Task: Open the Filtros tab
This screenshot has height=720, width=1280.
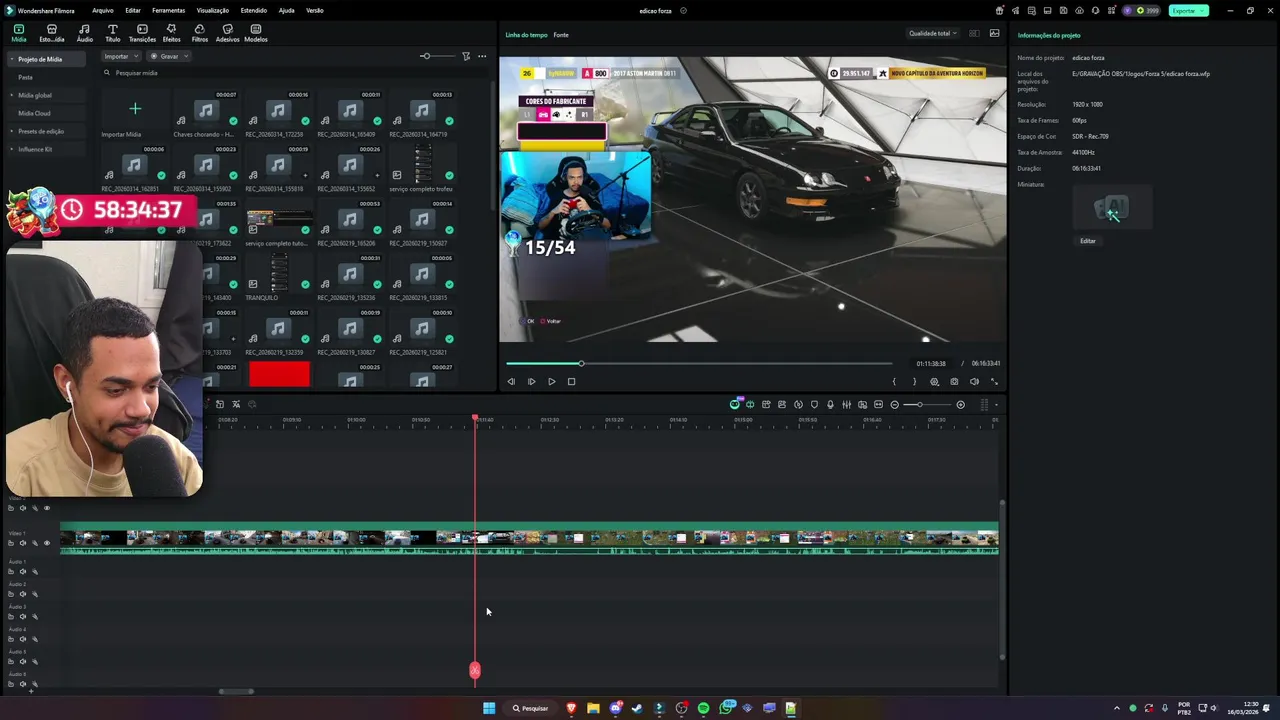Action: click(x=200, y=33)
